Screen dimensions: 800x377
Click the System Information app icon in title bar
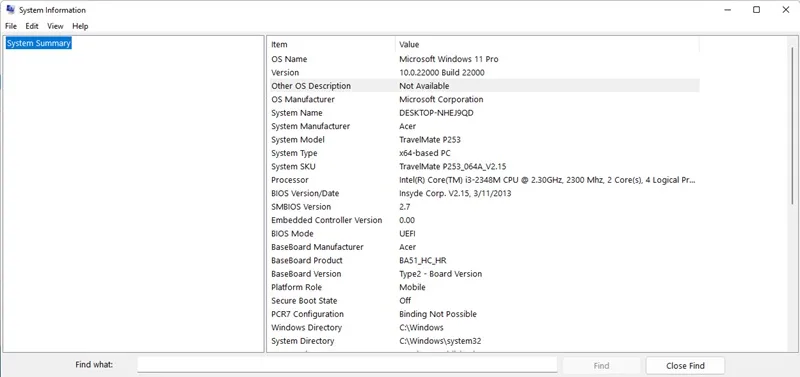click(x=10, y=10)
